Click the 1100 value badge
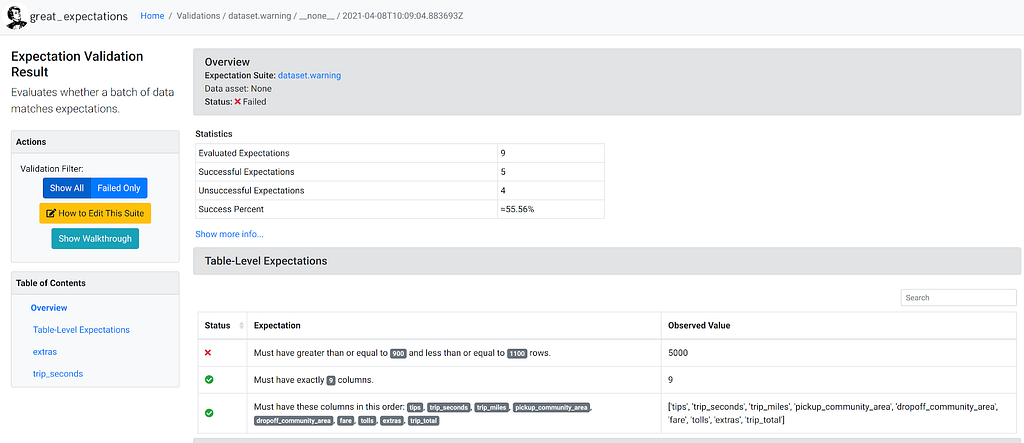The image size is (1024, 443). (517, 353)
